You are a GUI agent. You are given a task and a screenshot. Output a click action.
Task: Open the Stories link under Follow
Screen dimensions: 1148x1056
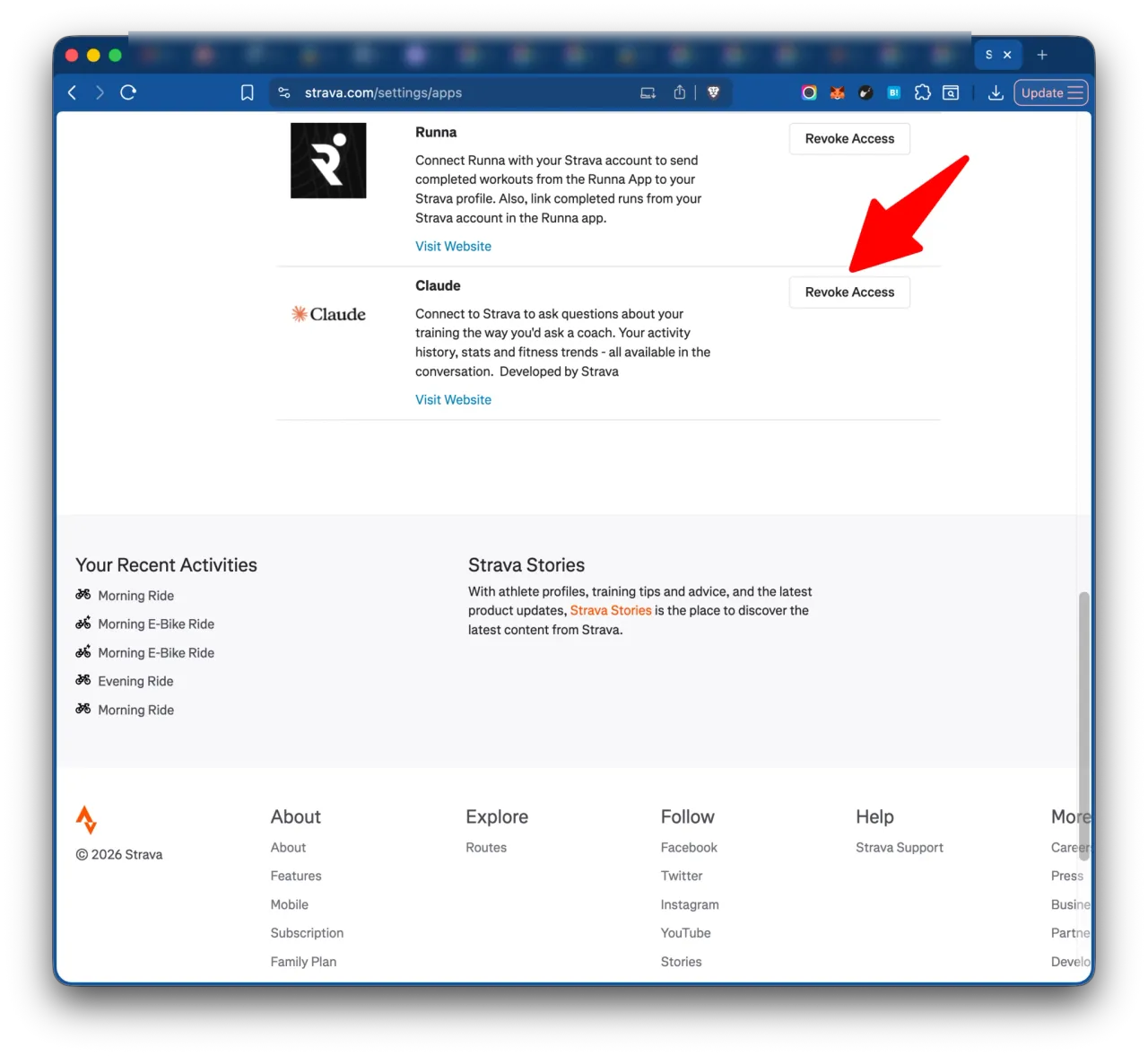682,962
